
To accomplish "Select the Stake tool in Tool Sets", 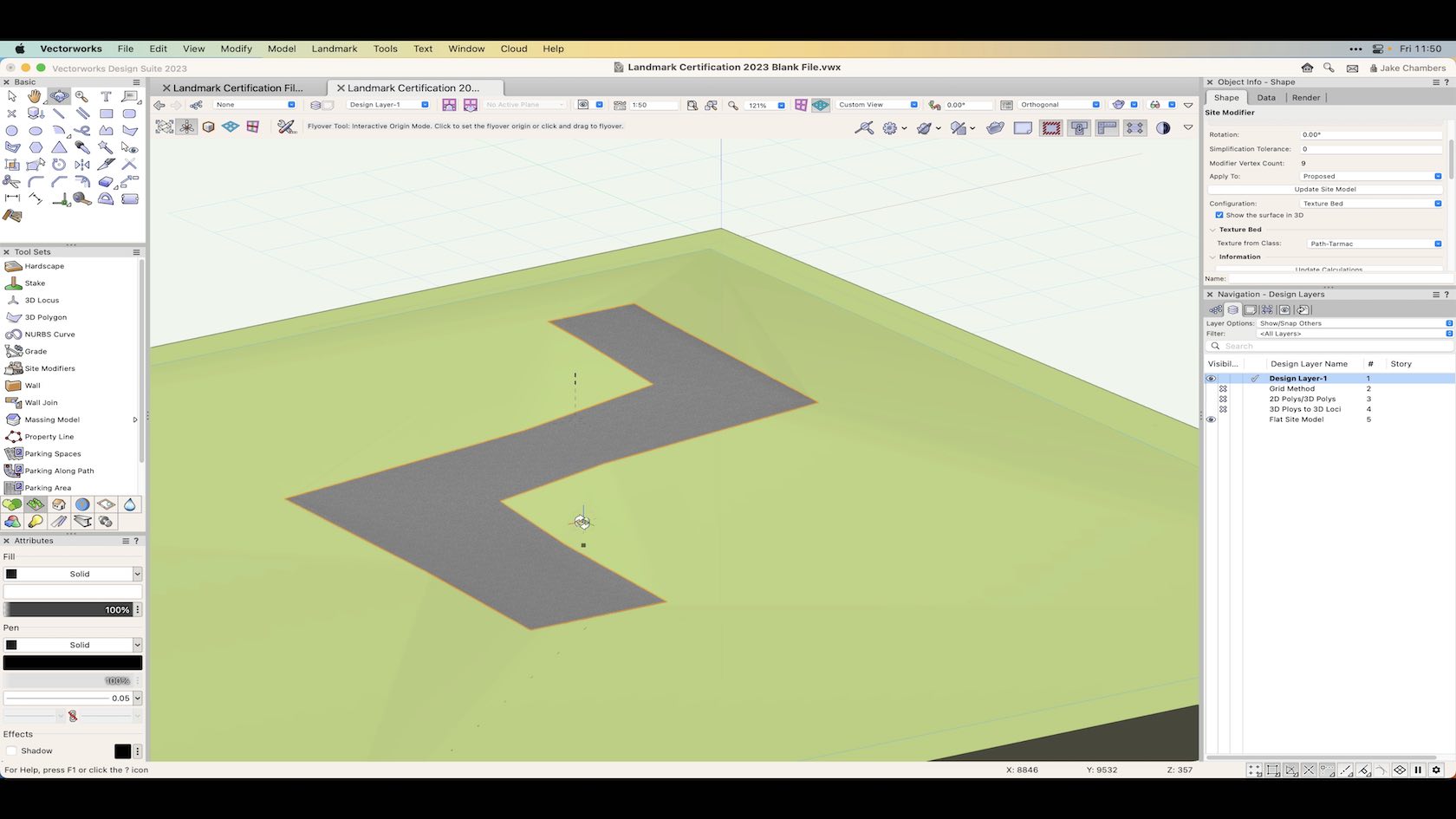I will click(35, 283).
